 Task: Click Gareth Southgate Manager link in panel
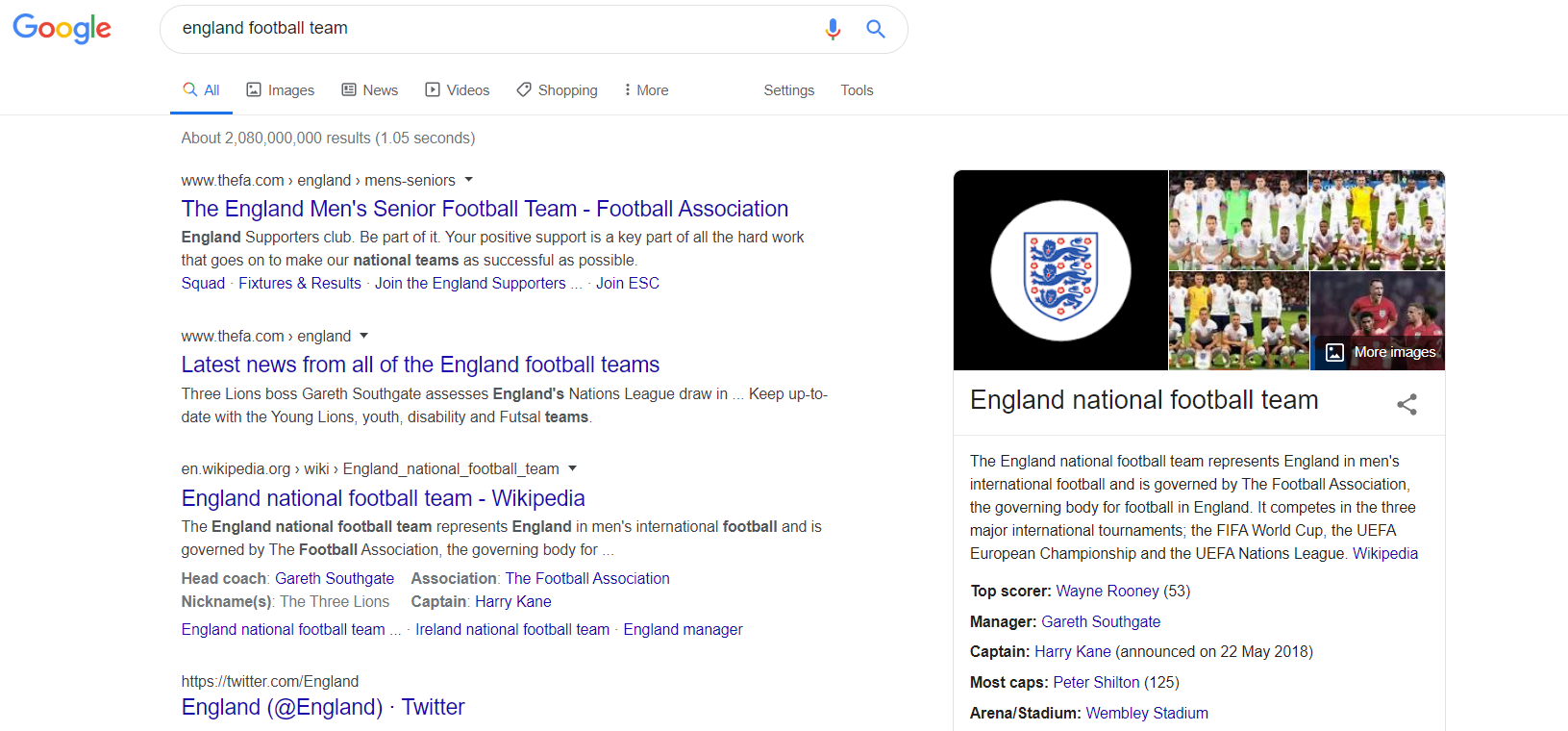(1101, 621)
